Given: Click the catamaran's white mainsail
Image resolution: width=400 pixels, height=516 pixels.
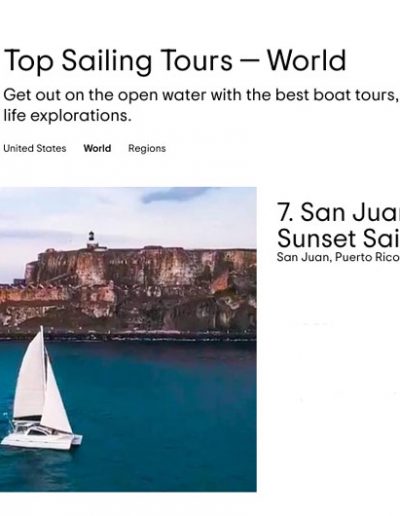Looking at the screenshot, I should click(31, 373).
